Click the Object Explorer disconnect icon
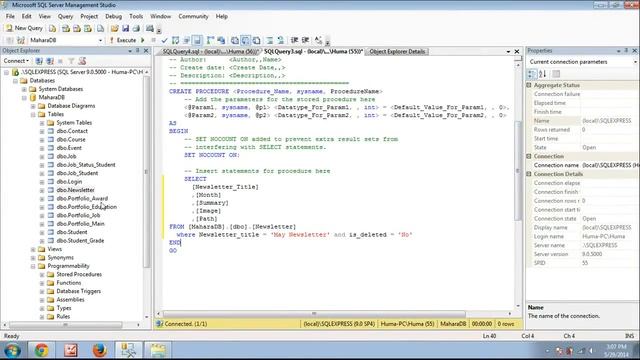Screen dimensions: 640x360 pos(50,61)
